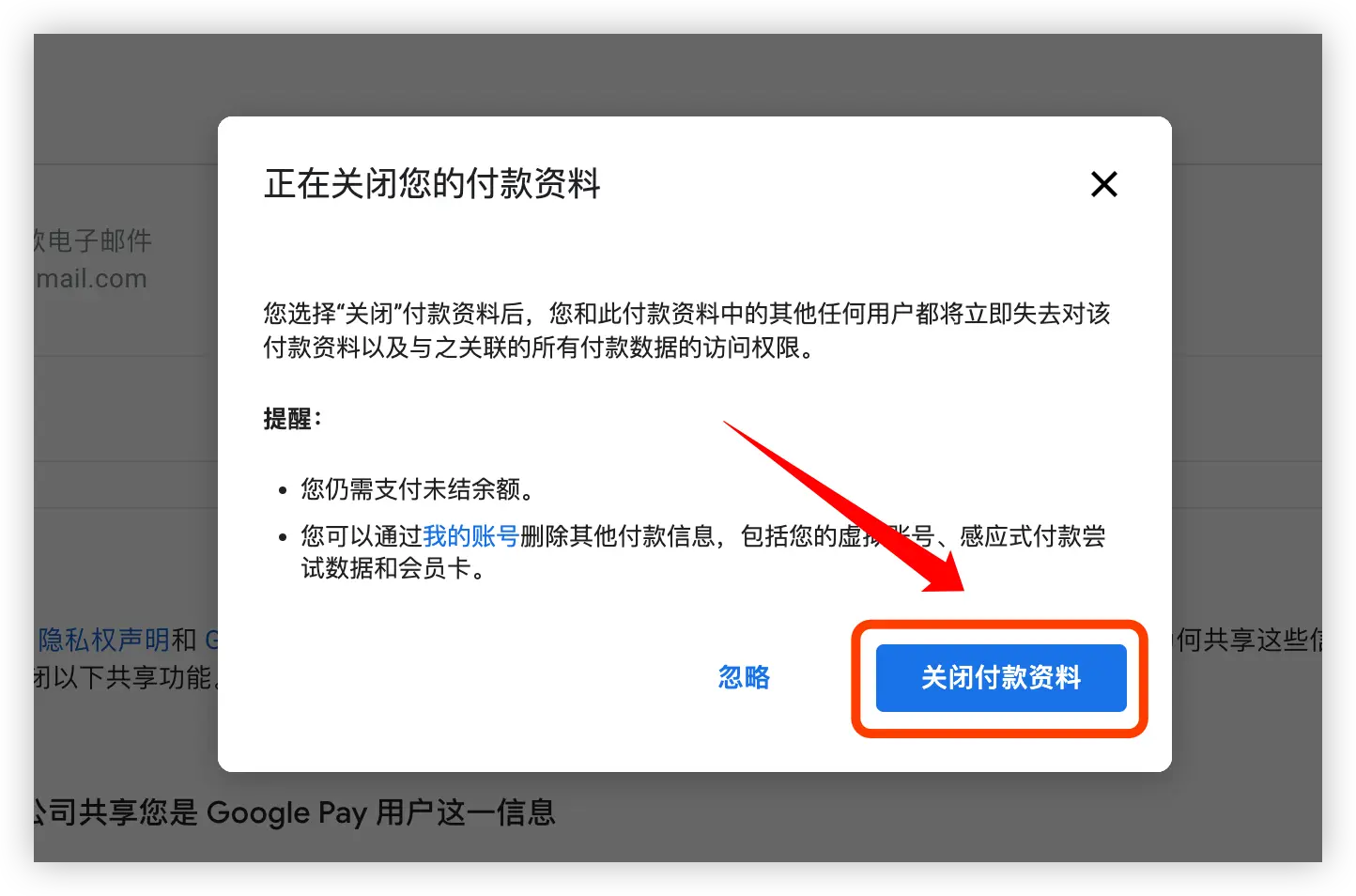Image resolution: width=1356 pixels, height=896 pixels.
Task: Click the background Google Pay 用户这一信息 text
Action: click(x=380, y=812)
